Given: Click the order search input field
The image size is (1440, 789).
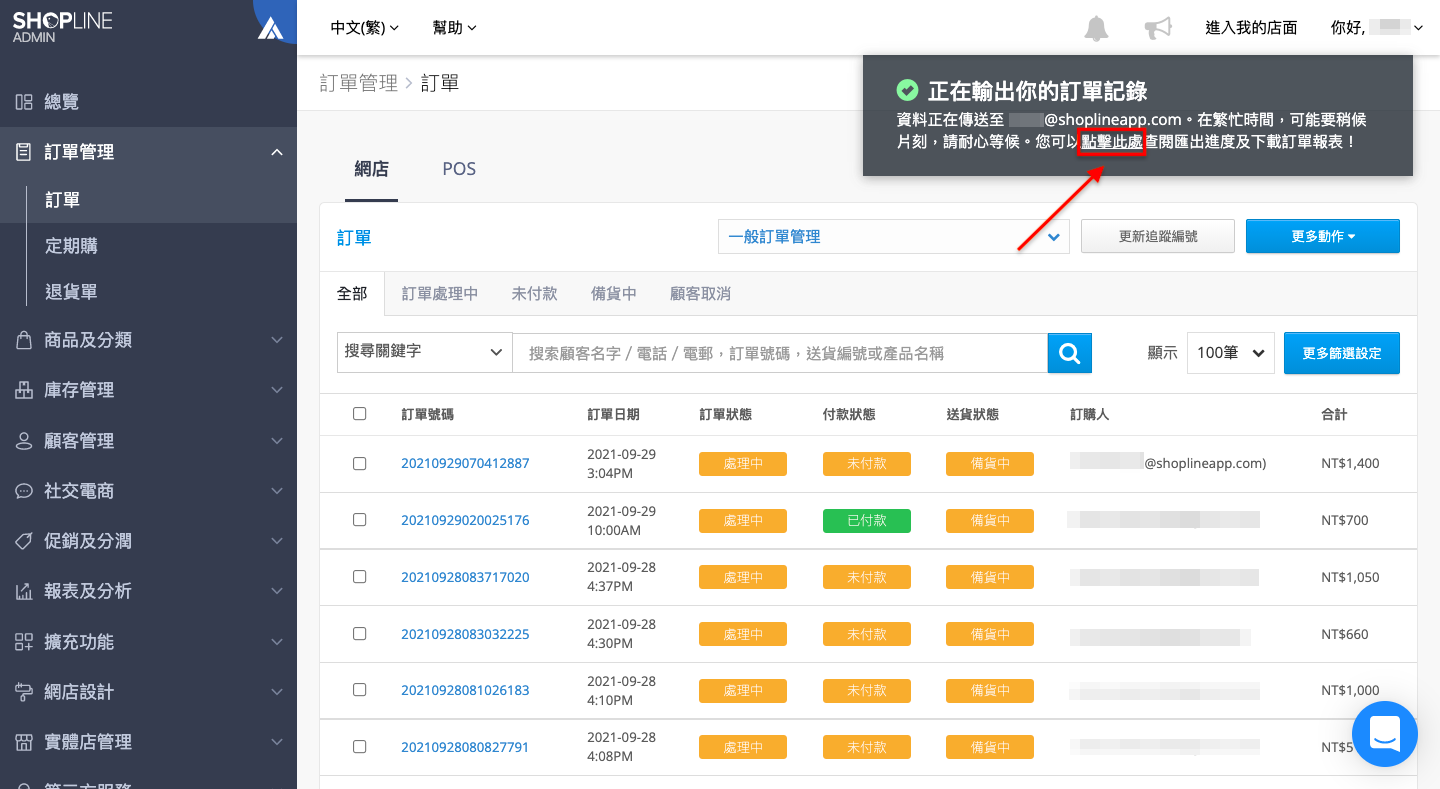Looking at the screenshot, I should (780, 353).
